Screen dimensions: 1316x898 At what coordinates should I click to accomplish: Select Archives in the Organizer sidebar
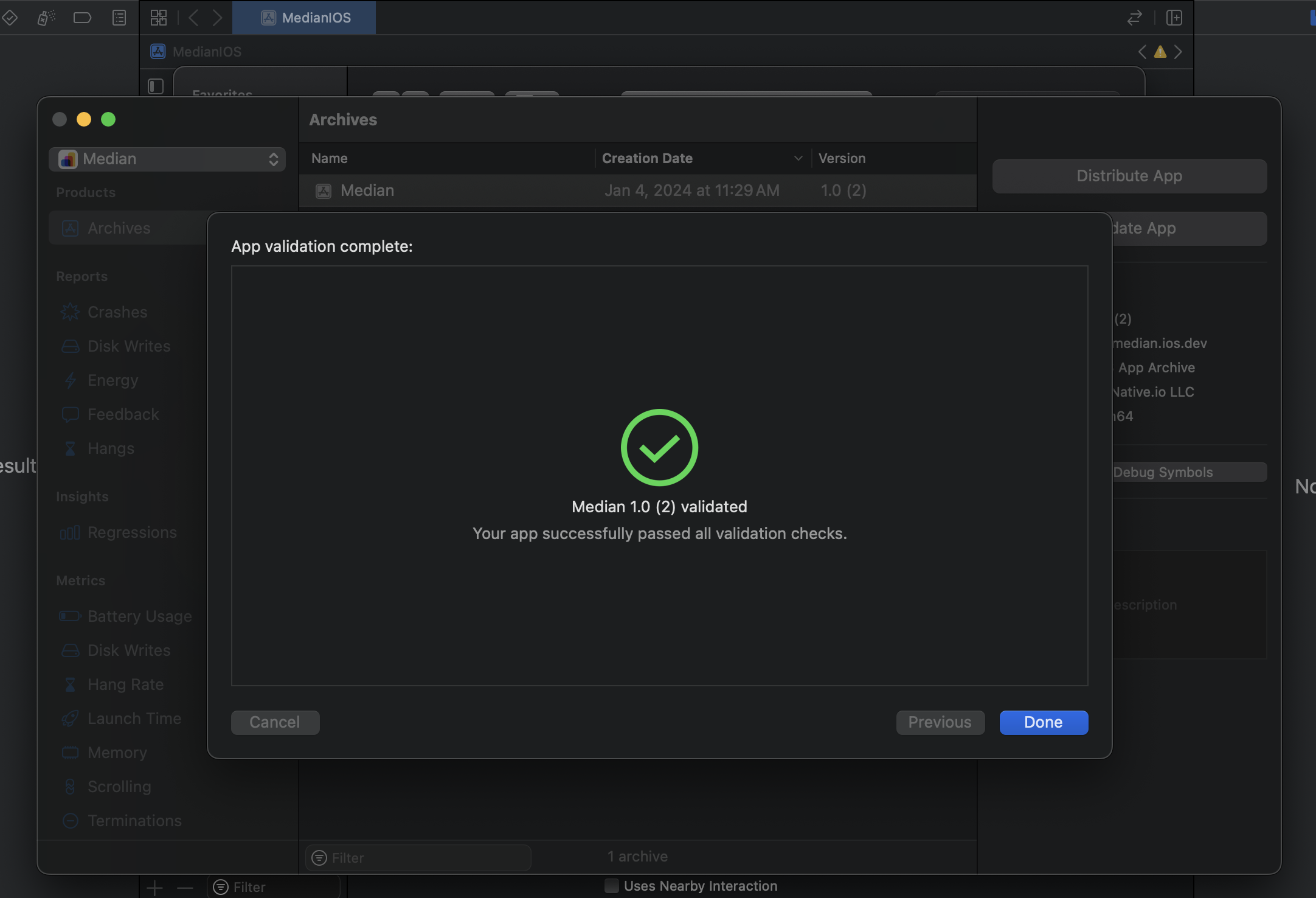(128, 228)
